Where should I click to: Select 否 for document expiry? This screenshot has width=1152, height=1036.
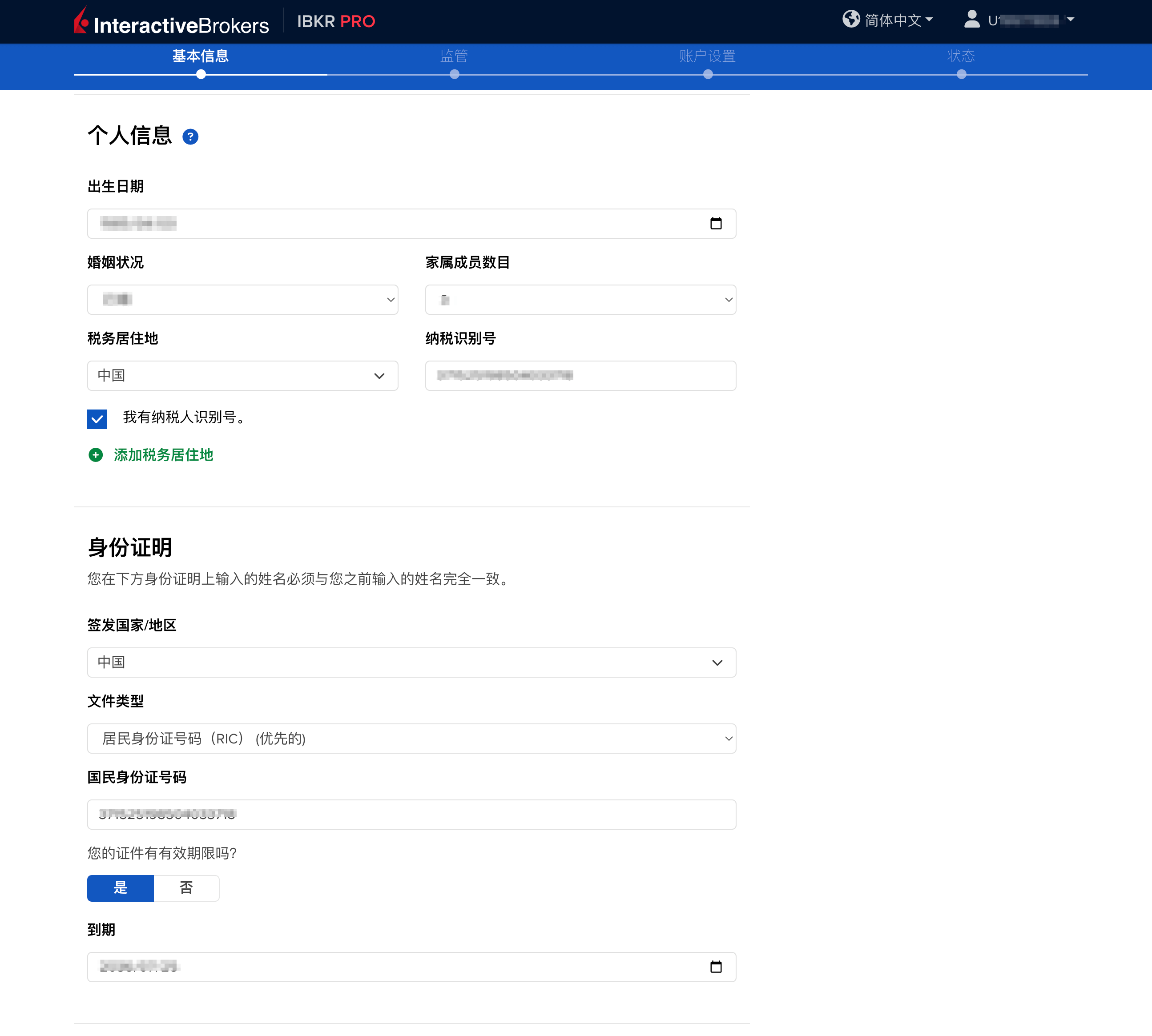click(x=186, y=888)
